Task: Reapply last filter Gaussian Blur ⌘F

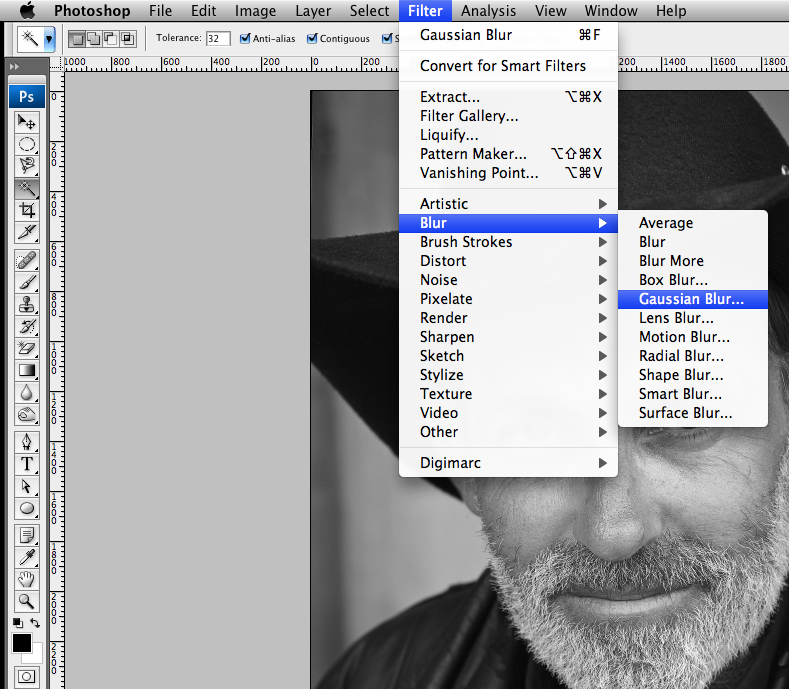Action: click(508, 35)
